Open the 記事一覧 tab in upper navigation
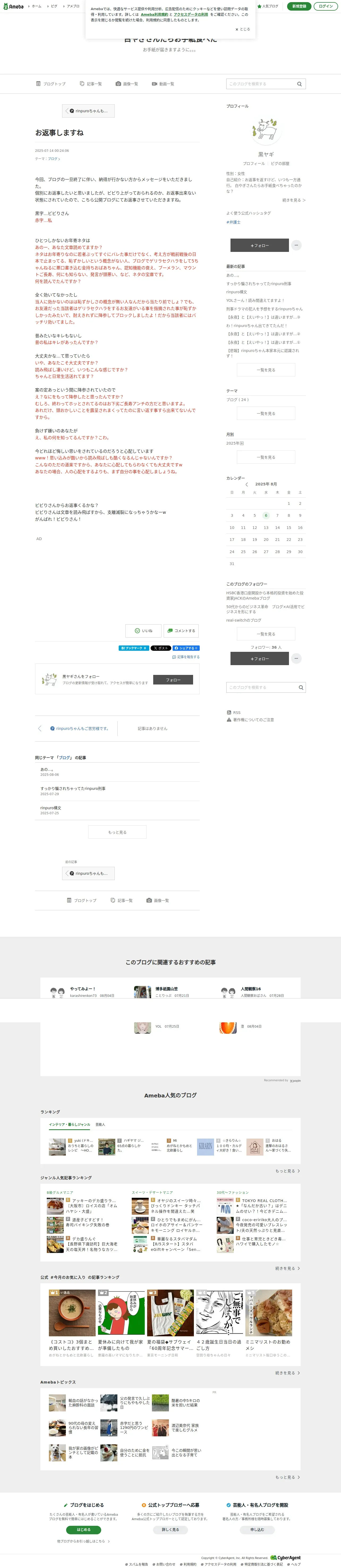This screenshot has width=341, height=1568. tap(91, 84)
